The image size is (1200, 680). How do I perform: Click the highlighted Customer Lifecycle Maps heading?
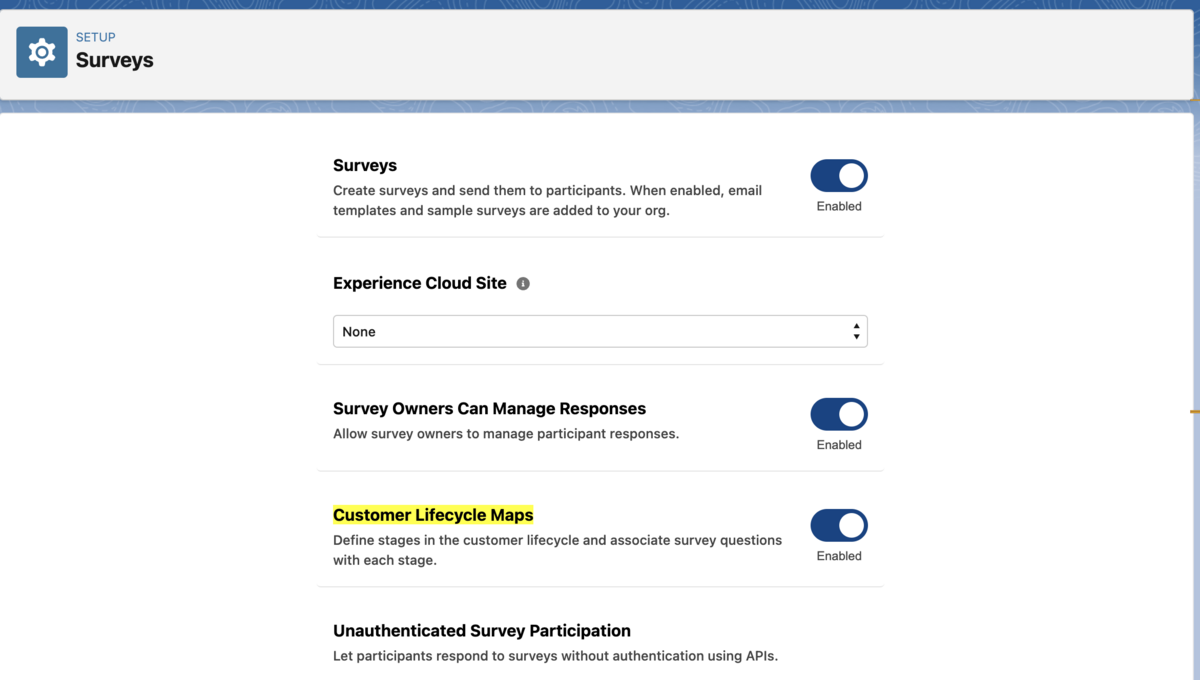coord(433,514)
